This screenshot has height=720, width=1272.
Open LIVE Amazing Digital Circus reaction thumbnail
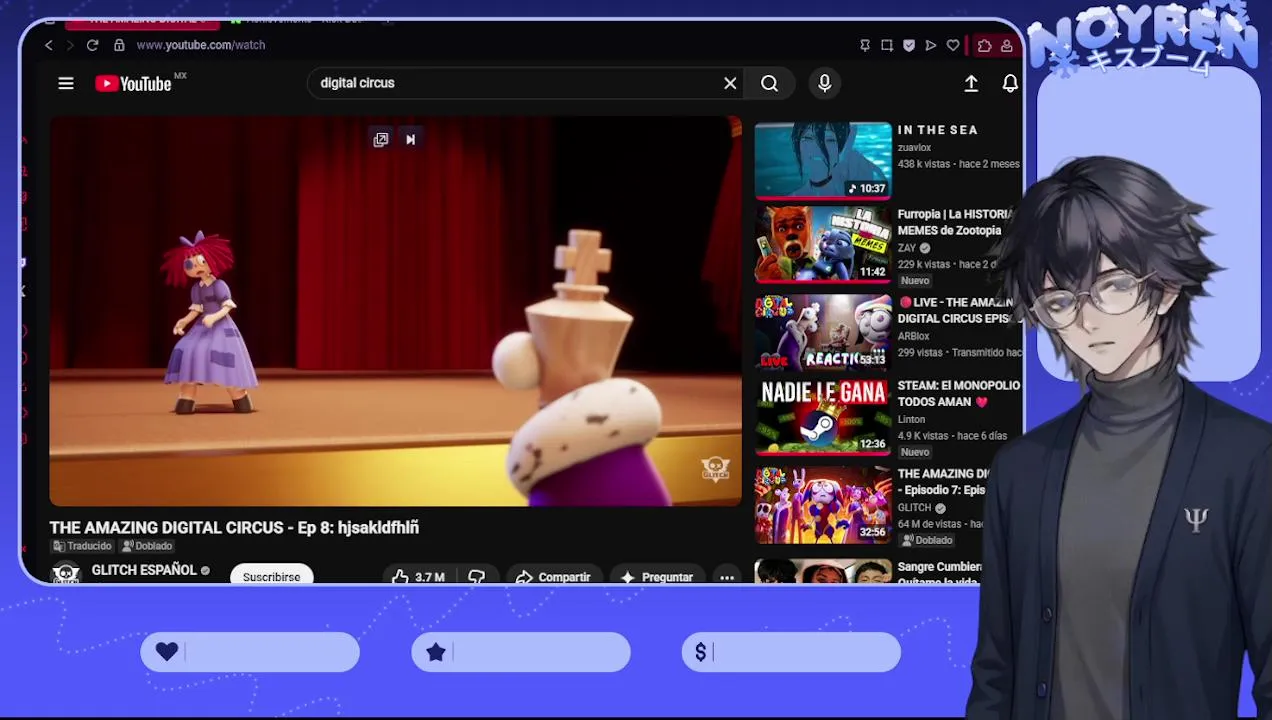click(823, 331)
